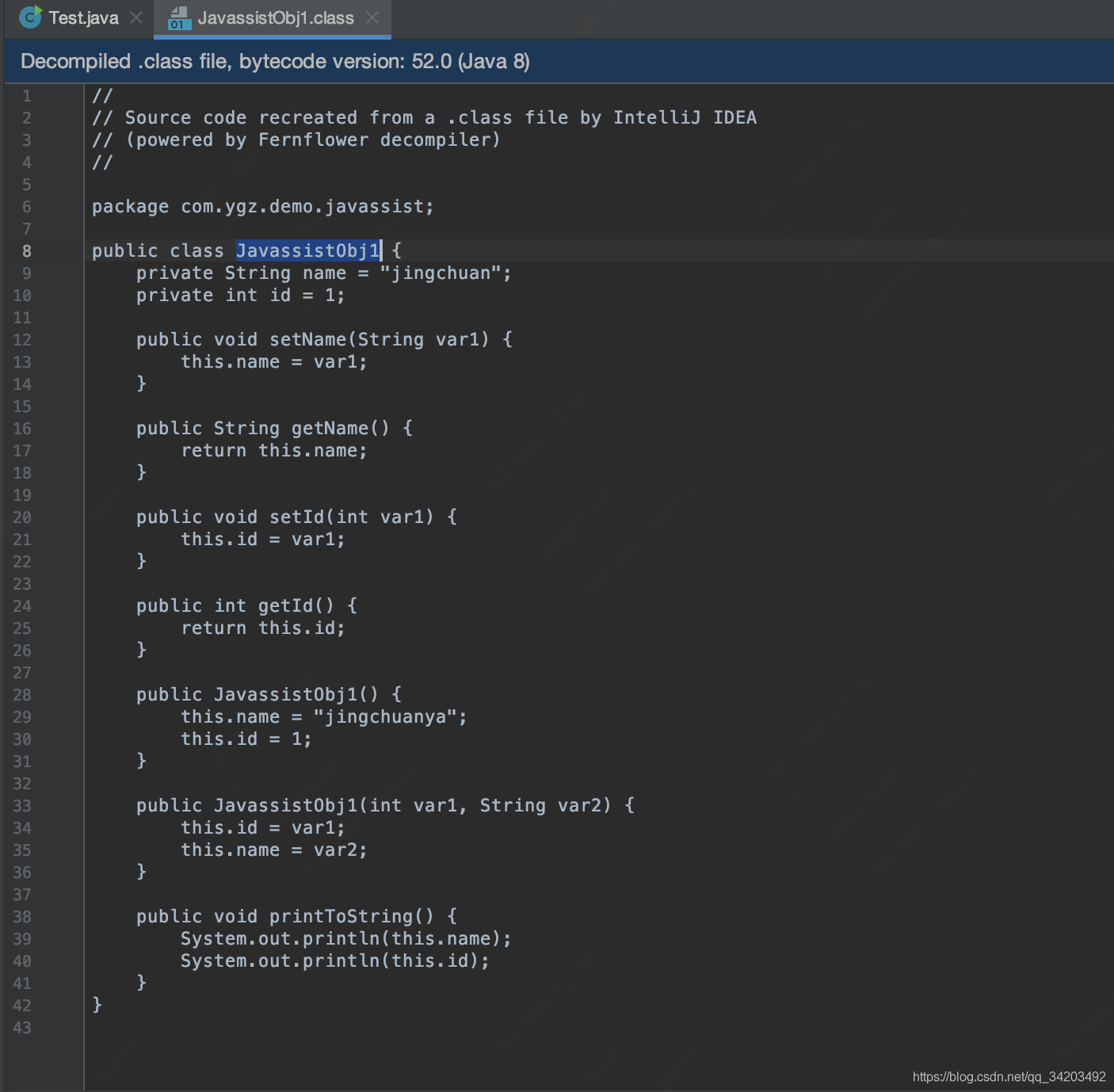1114x1092 pixels.
Task: Click the printToString method declaration
Action: (x=296, y=917)
